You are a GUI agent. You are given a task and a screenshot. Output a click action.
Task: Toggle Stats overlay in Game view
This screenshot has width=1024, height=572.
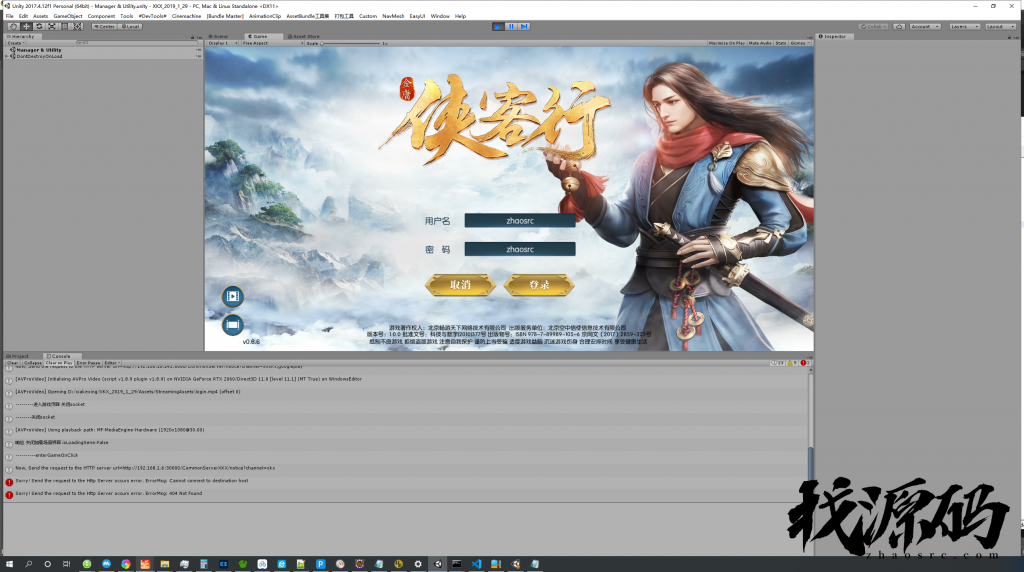[781, 43]
